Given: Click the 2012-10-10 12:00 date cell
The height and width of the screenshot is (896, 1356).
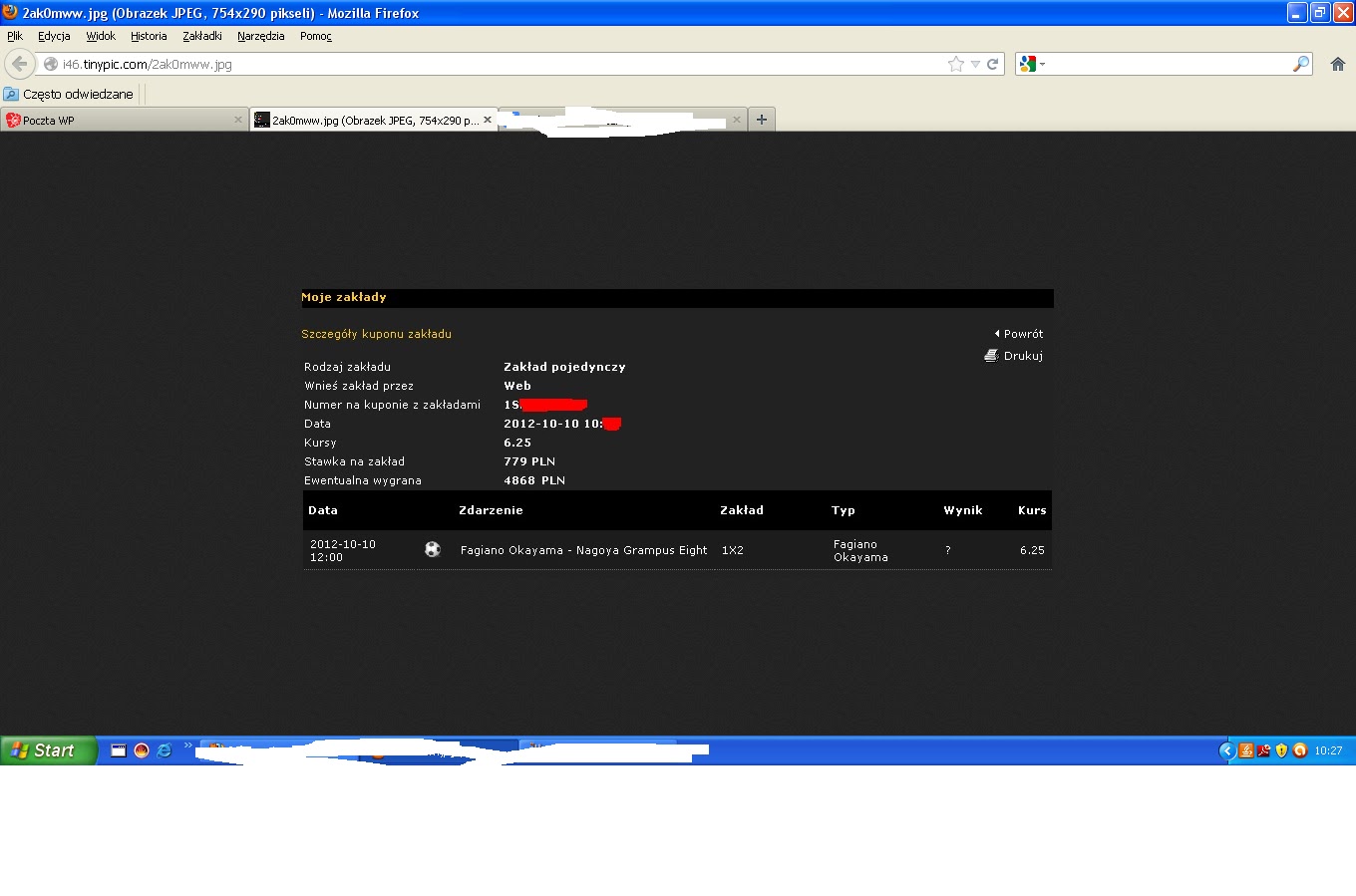Looking at the screenshot, I should point(343,550).
